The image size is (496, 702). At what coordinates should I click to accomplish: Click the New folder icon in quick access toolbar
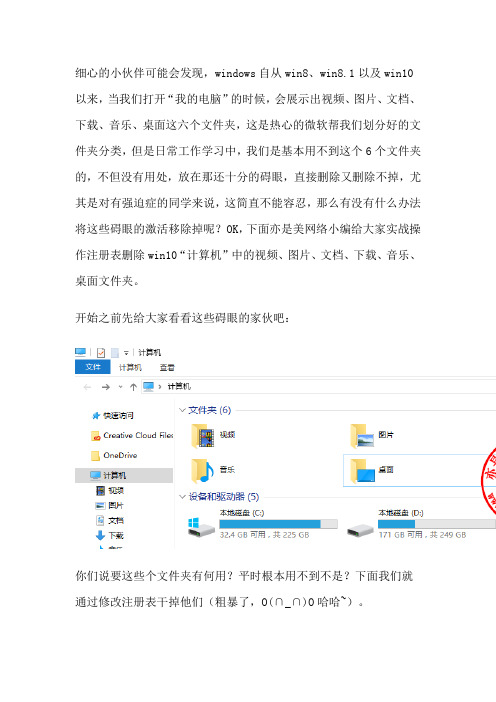click(x=115, y=353)
